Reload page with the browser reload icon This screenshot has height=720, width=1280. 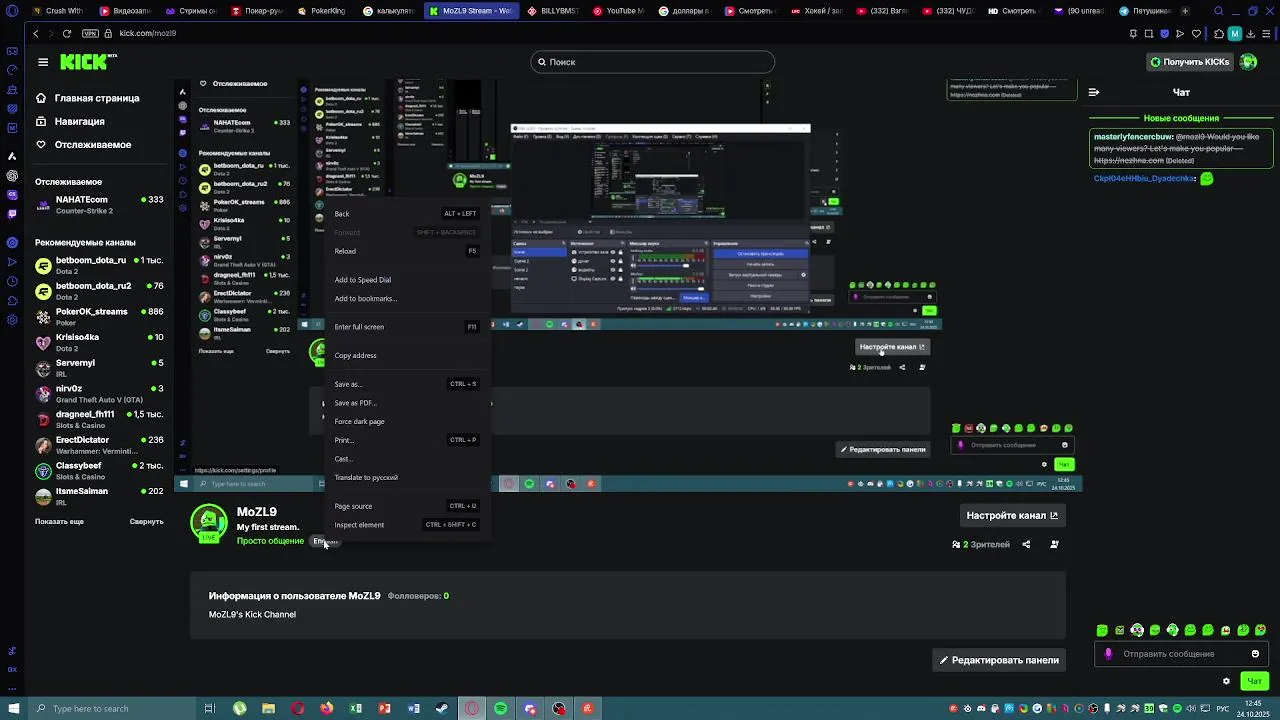(66, 33)
